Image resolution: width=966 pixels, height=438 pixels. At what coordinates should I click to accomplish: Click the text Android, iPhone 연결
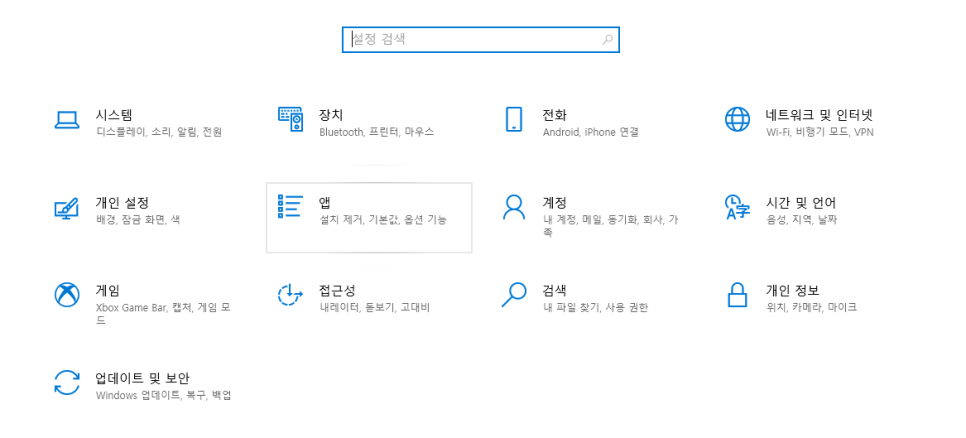coord(591,132)
